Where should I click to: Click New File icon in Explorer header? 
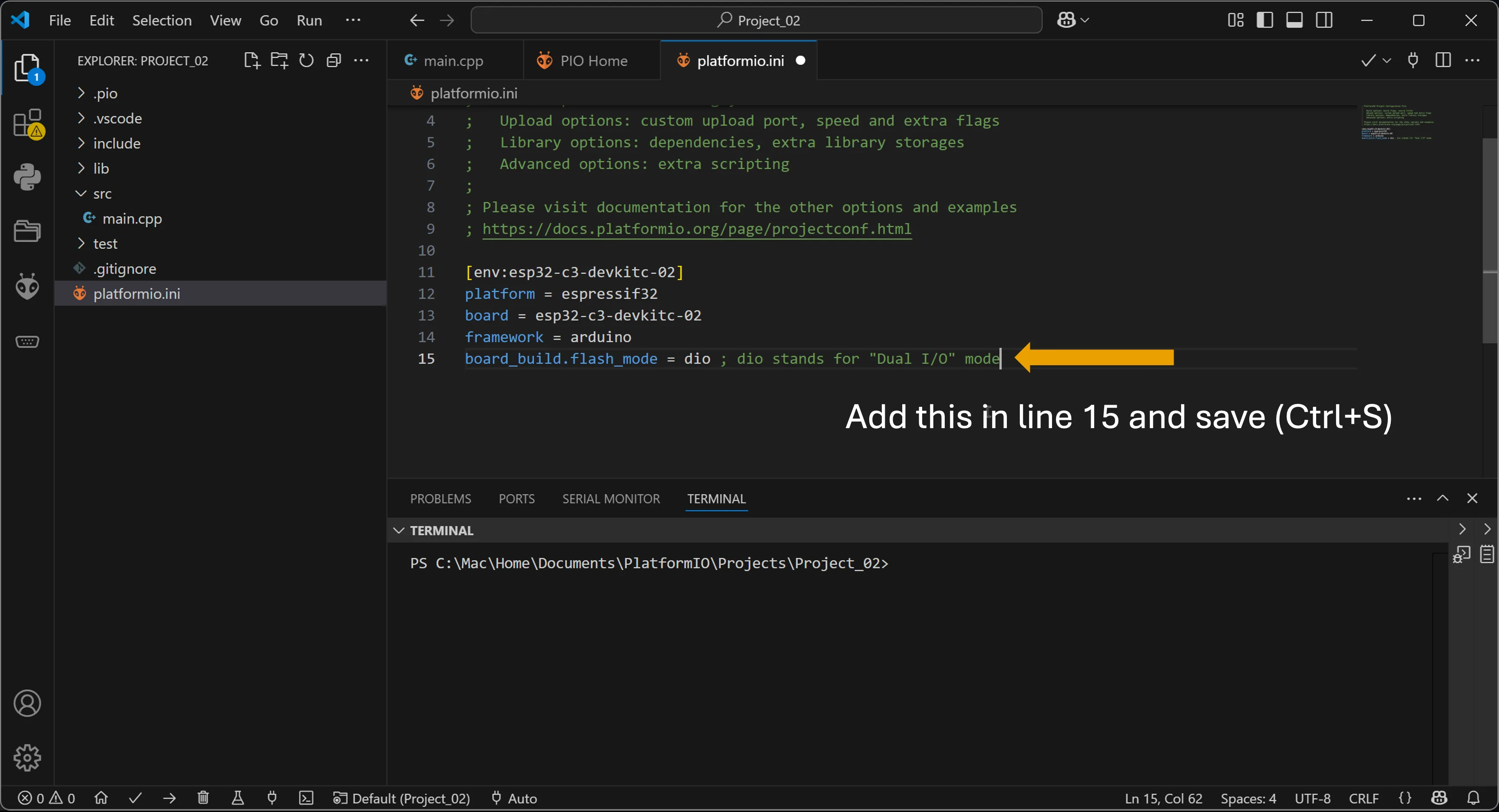(x=251, y=60)
